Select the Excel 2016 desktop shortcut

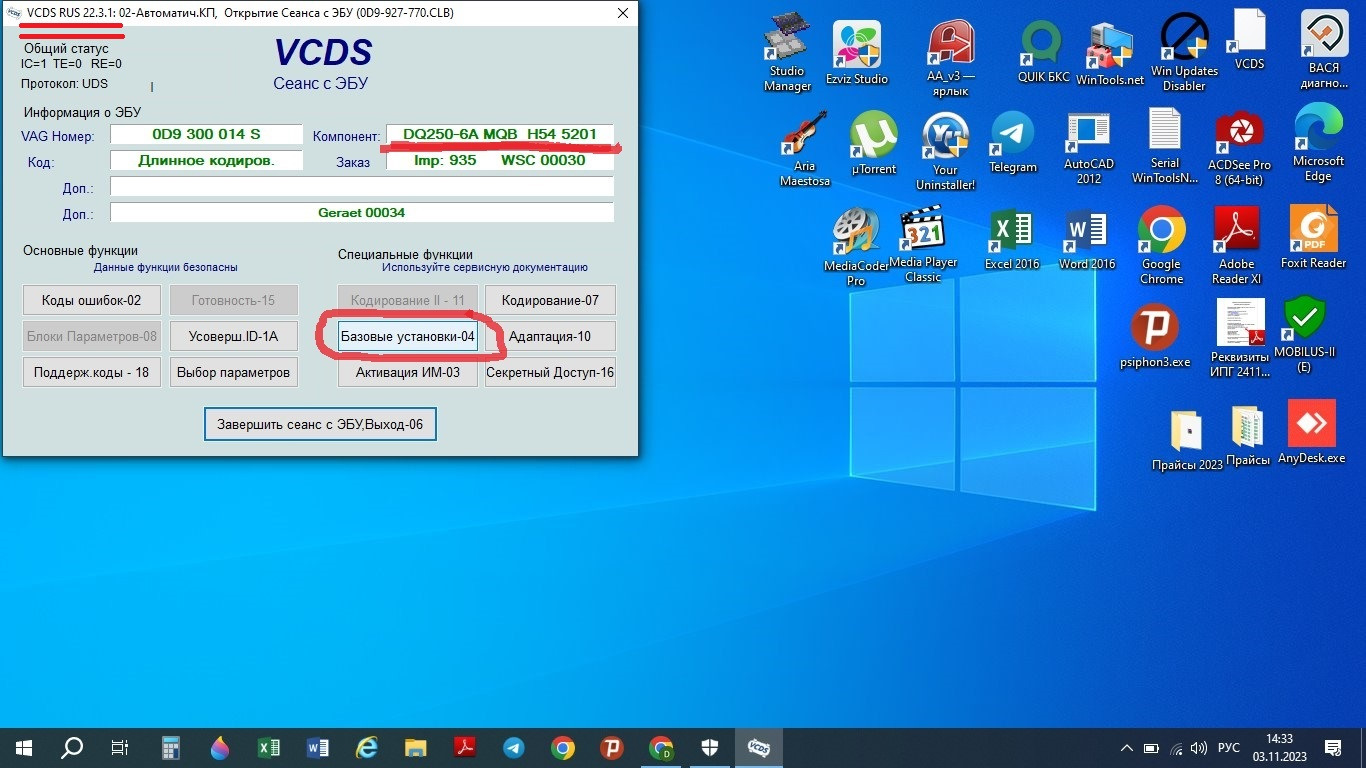point(1012,240)
